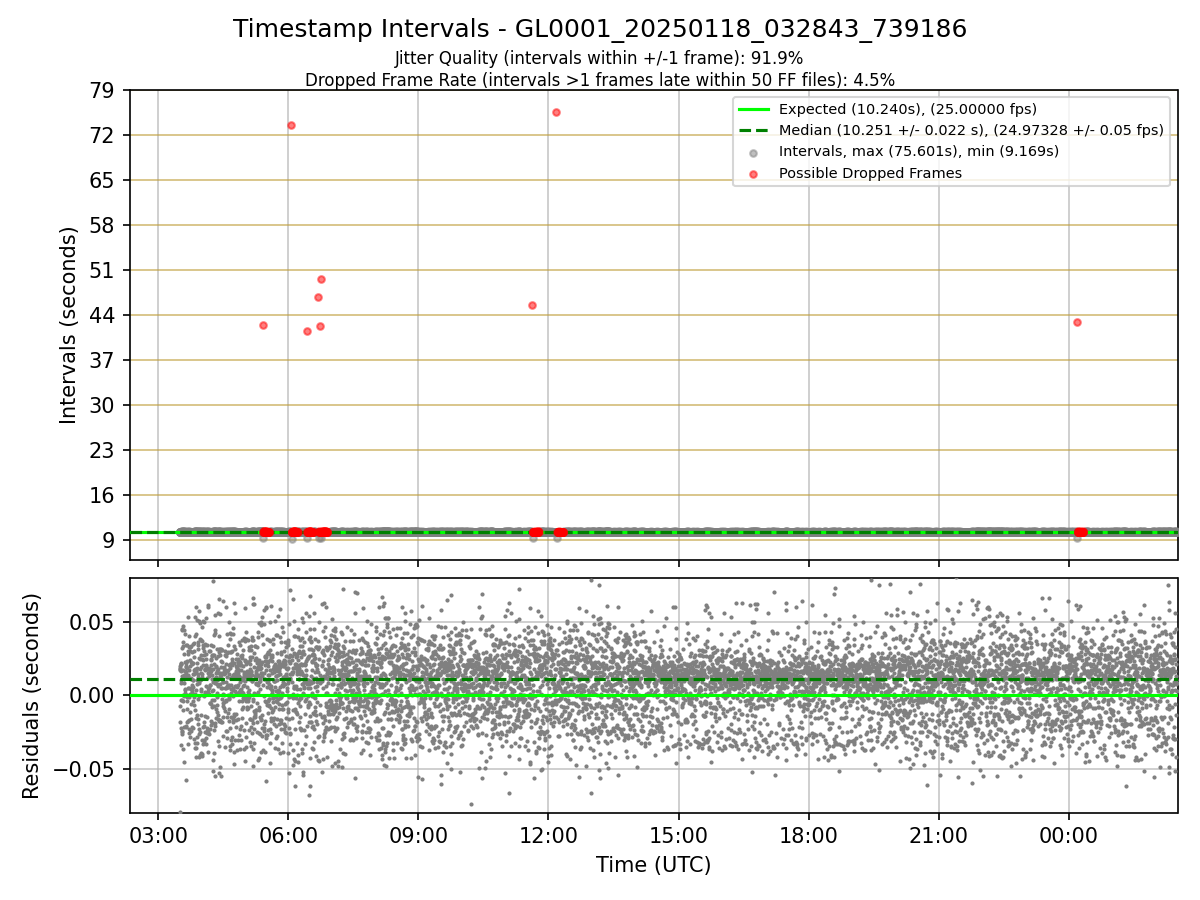
Task: Select the 'Jitter Quality' 91.9% subtitle line
Action: pos(599,59)
